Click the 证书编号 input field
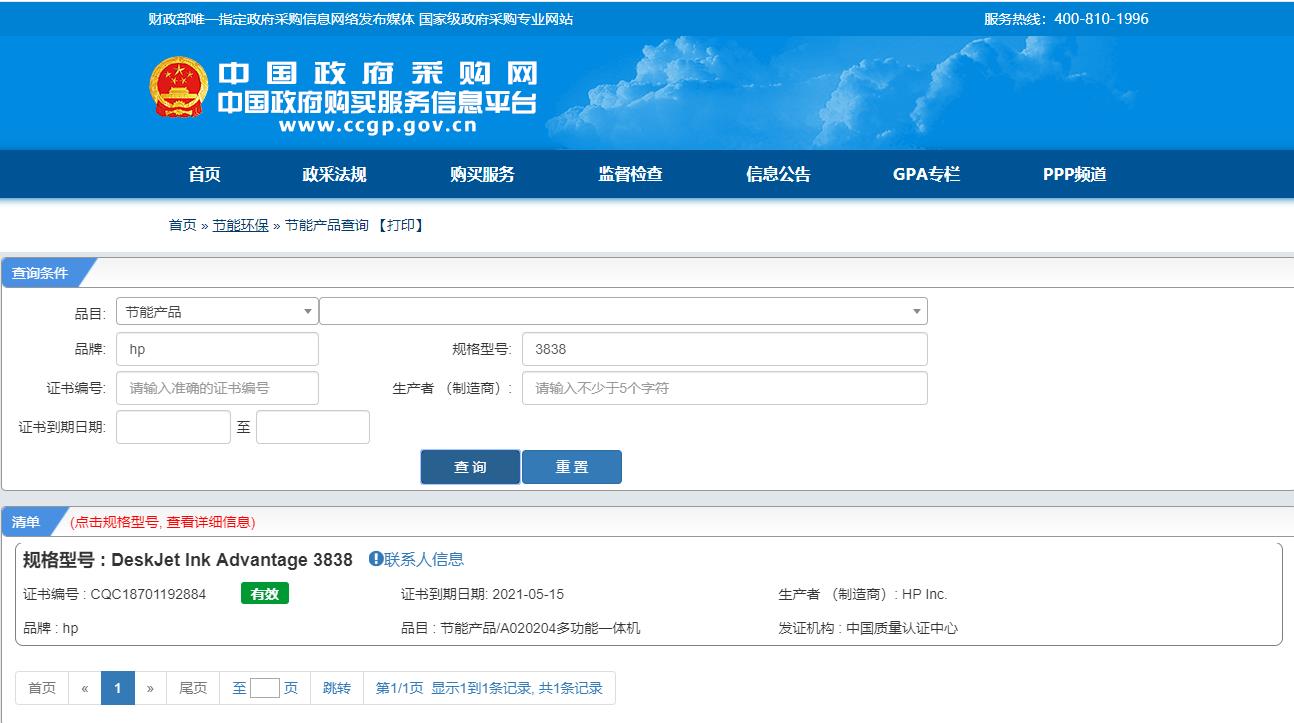The height and width of the screenshot is (723, 1294). click(x=217, y=388)
